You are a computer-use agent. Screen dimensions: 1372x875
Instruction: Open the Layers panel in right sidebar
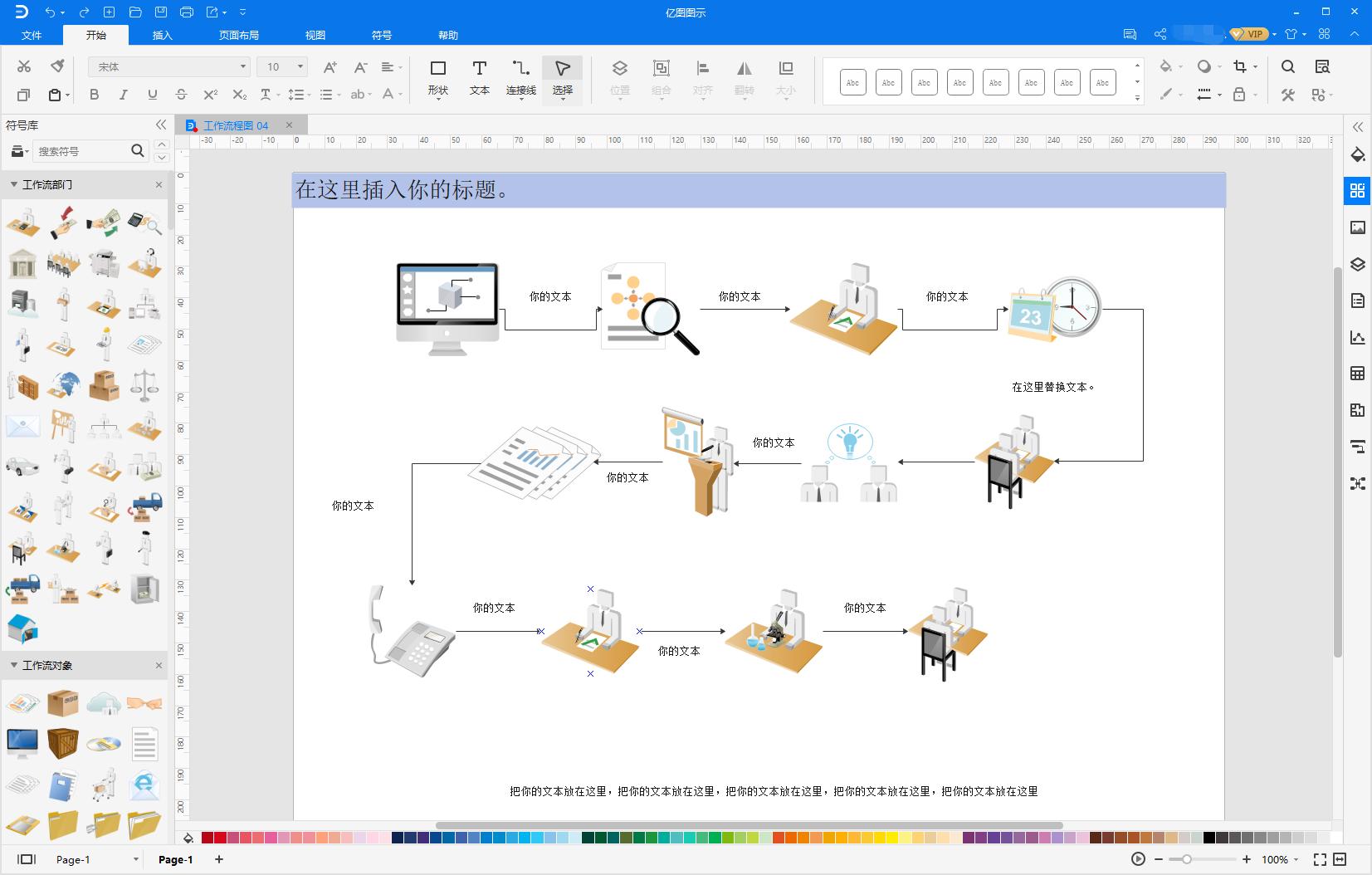coord(1358,265)
